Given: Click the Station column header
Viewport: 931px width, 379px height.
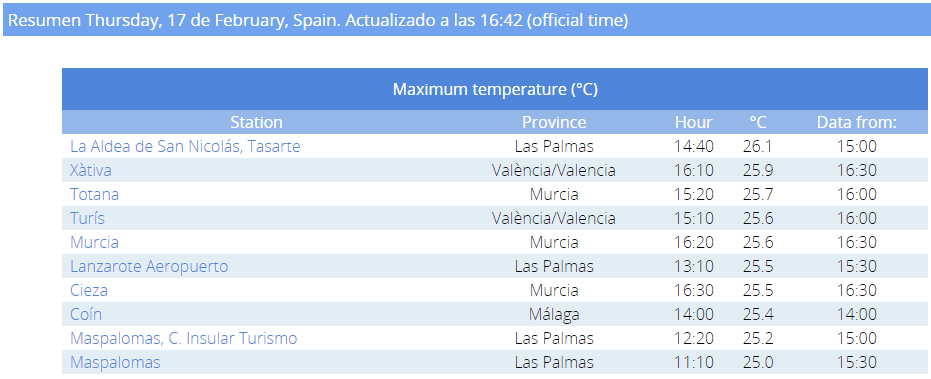Looking at the screenshot, I should [256, 122].
